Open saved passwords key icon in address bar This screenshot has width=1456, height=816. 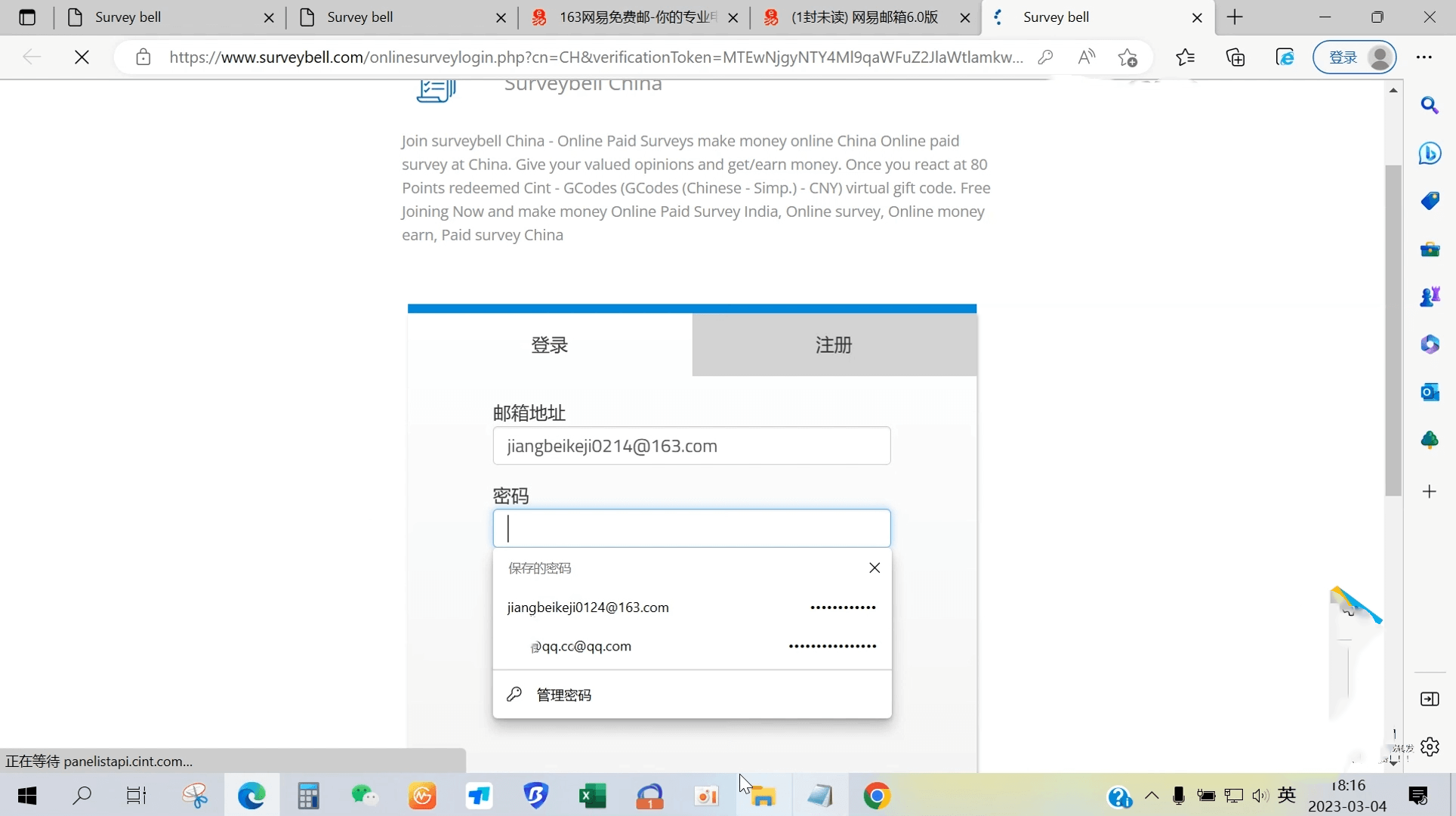pos(1045,57)
